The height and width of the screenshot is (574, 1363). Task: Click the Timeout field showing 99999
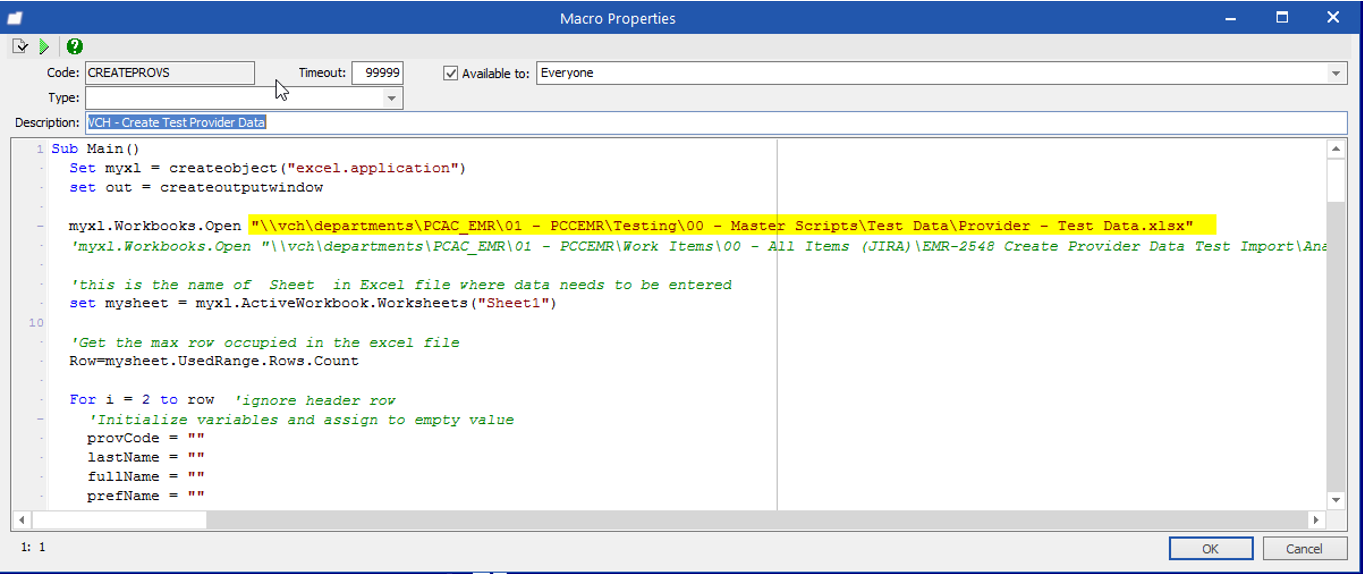[x=377, y=72]
